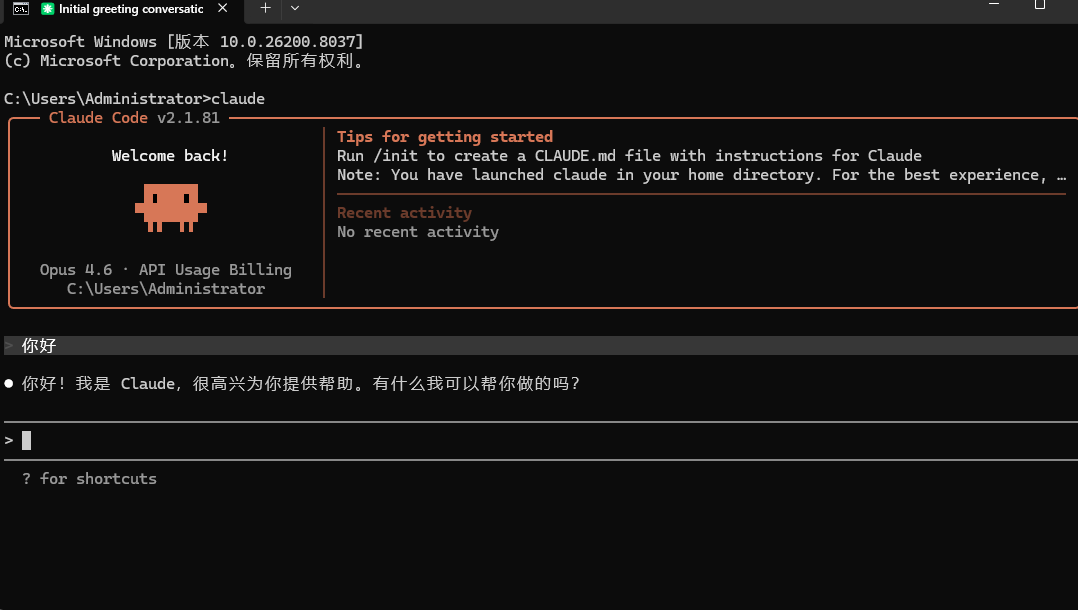The width and height of the screenshot is (1078, 616).
Task: Expand the new tab profile dropdown chevron
Action: pos(295,8)
